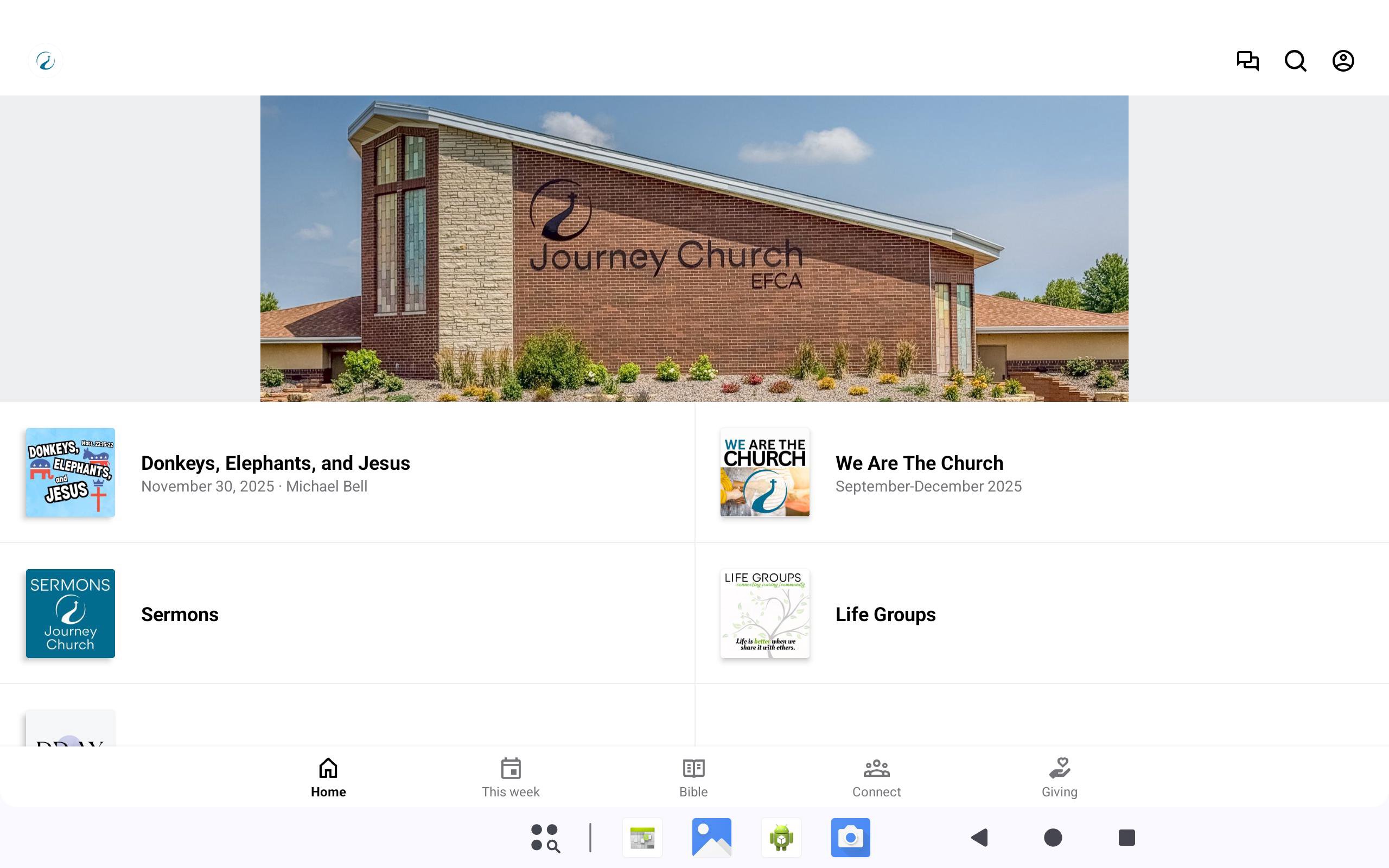Open the app drawer search icon
Image resolution: width=1389 pixels, height=868 pixels.
point(545,838)
